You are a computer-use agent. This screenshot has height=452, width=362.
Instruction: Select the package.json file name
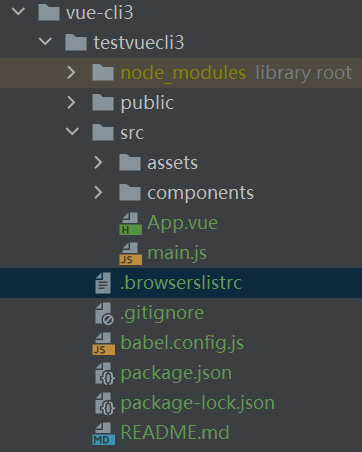[176, 373]
